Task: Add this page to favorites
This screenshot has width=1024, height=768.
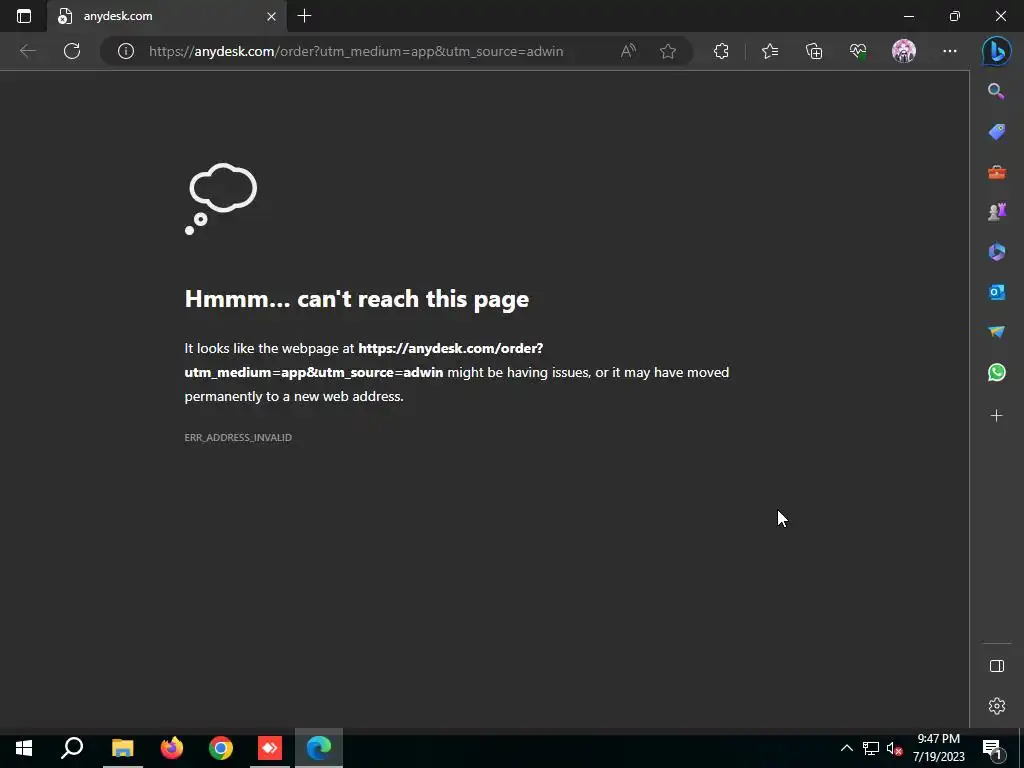Action: (667, 51)
